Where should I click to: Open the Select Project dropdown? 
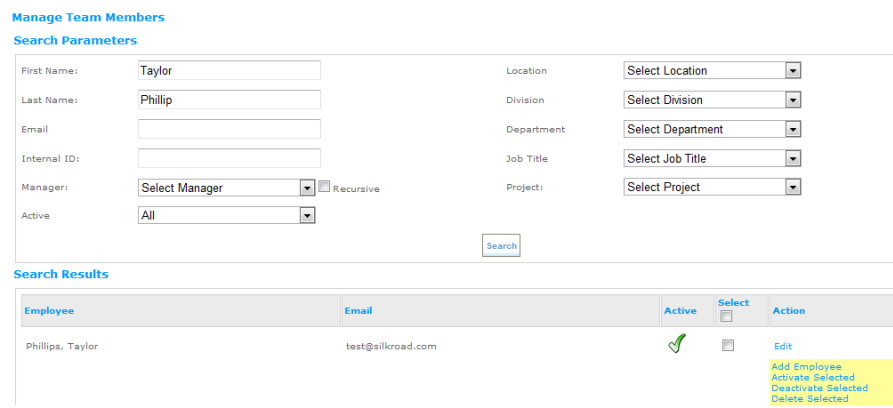tap(712, 187)
